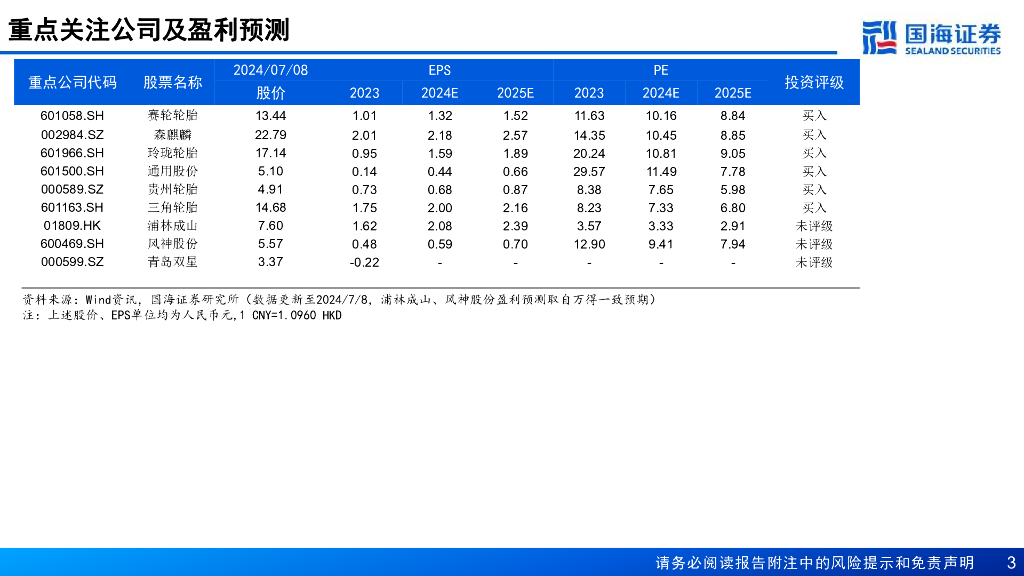Image resolution: width=1024 pixels, height=576 pixels.
Task: Click the 未评级 rating for 风神股份
Action: tap(814, 244)
